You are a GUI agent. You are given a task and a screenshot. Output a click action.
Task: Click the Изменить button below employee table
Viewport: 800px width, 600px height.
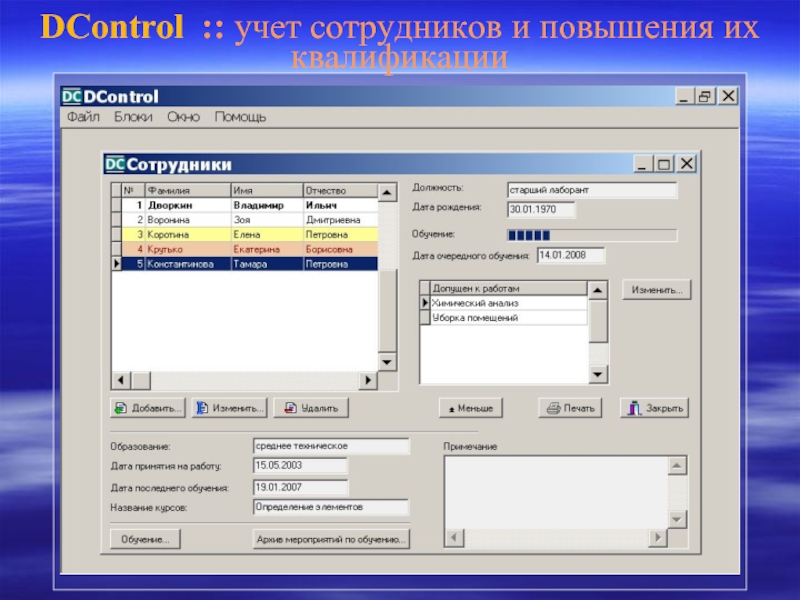pyautogui.click(x=230, y=408)
